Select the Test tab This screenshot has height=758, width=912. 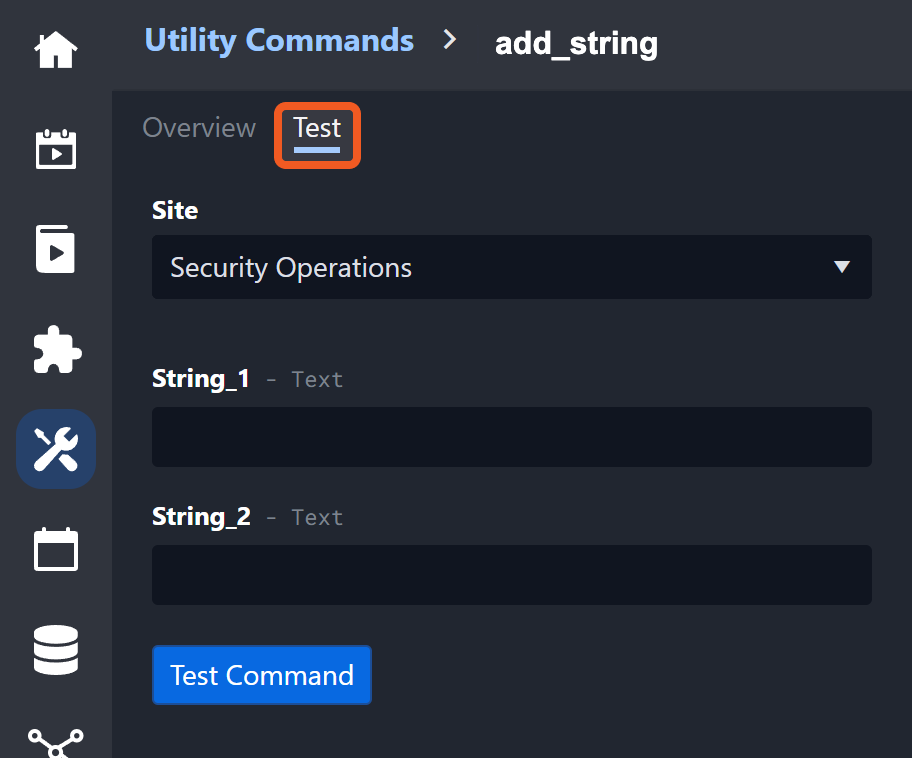pos(317,129)
